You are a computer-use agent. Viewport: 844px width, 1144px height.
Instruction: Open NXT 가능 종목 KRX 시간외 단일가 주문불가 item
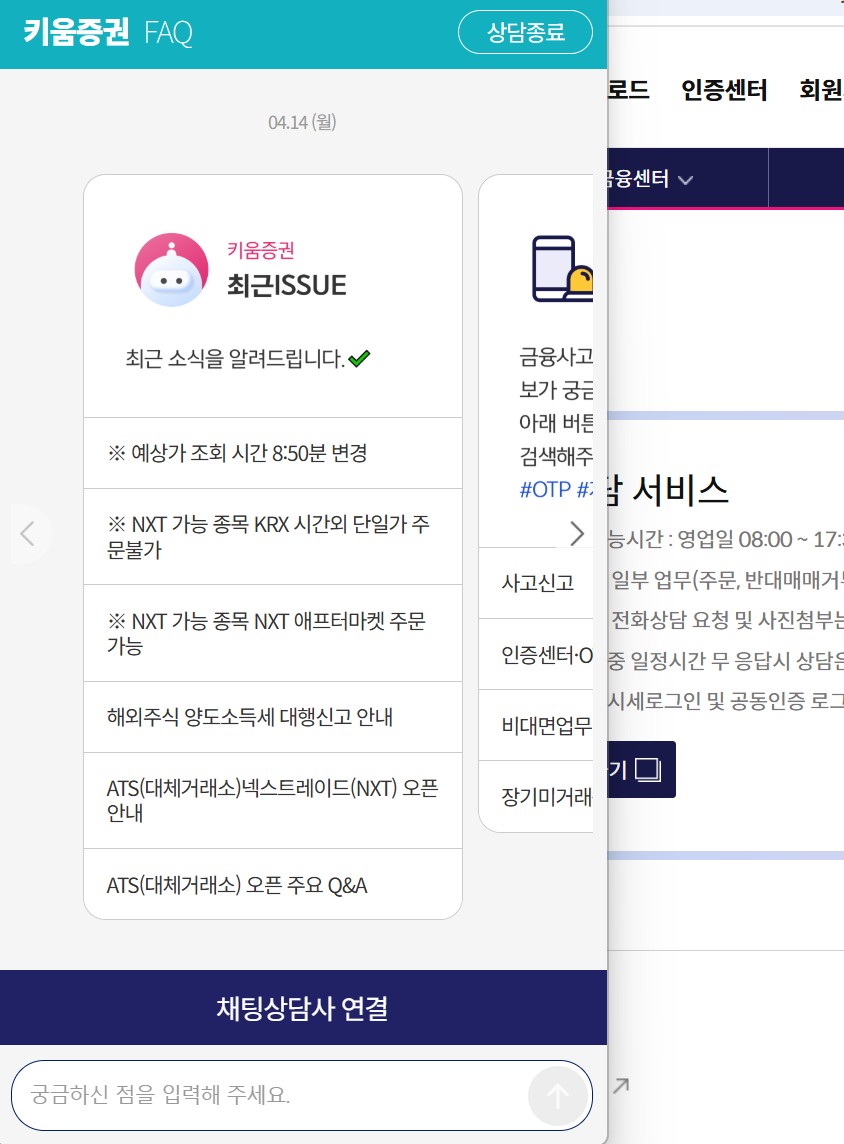tap(273, 537)
